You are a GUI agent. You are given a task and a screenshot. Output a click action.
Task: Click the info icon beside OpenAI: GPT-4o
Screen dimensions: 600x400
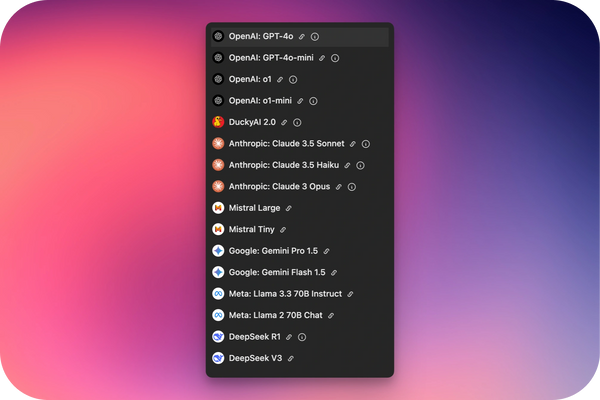[315, 36]
